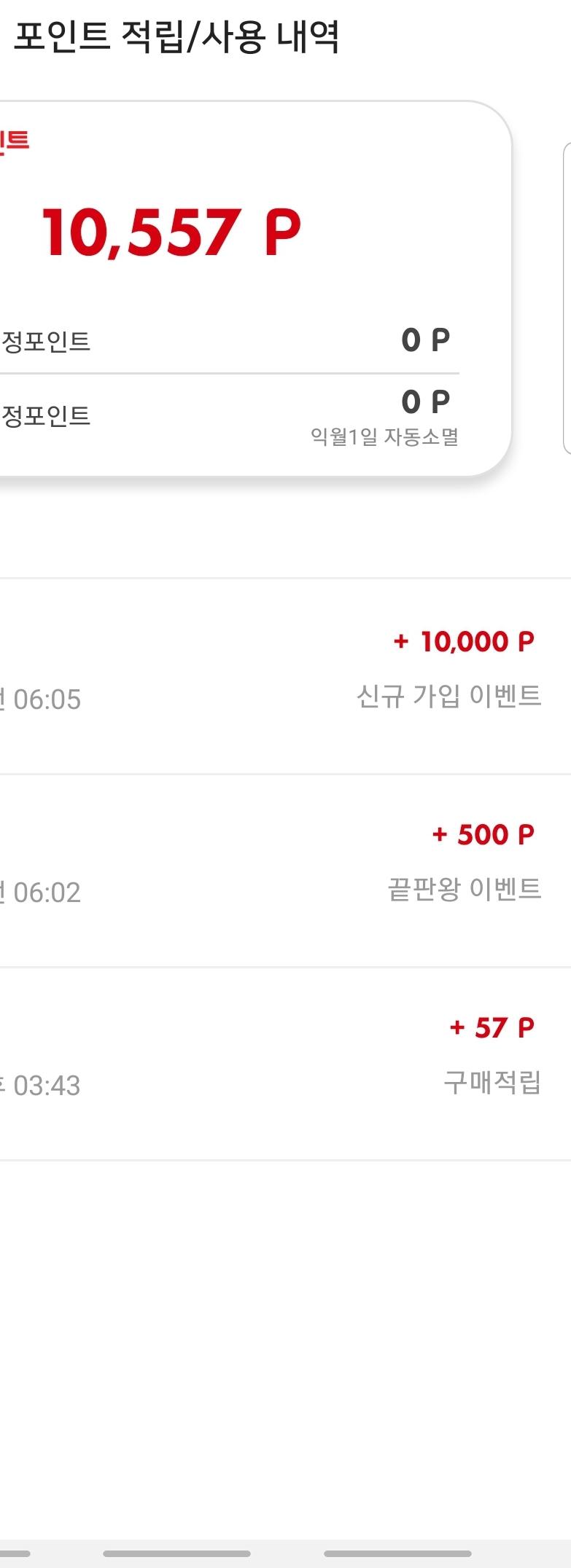Tap the red 포인트 label on the card

tap(15, 140)
